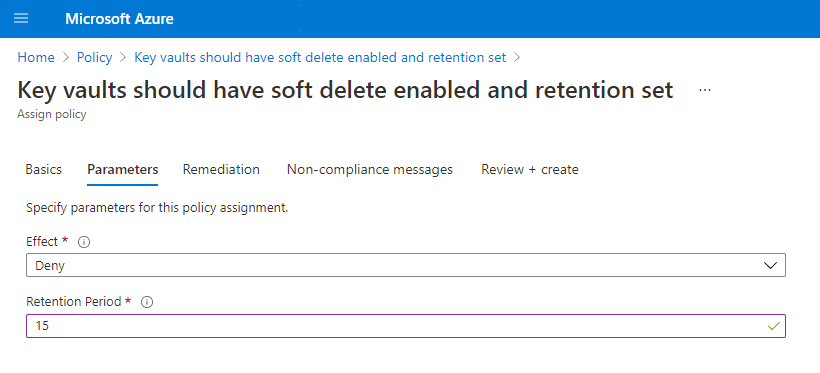
Task: Expand the Effect dropdown arrow
Action: point(770,266)
